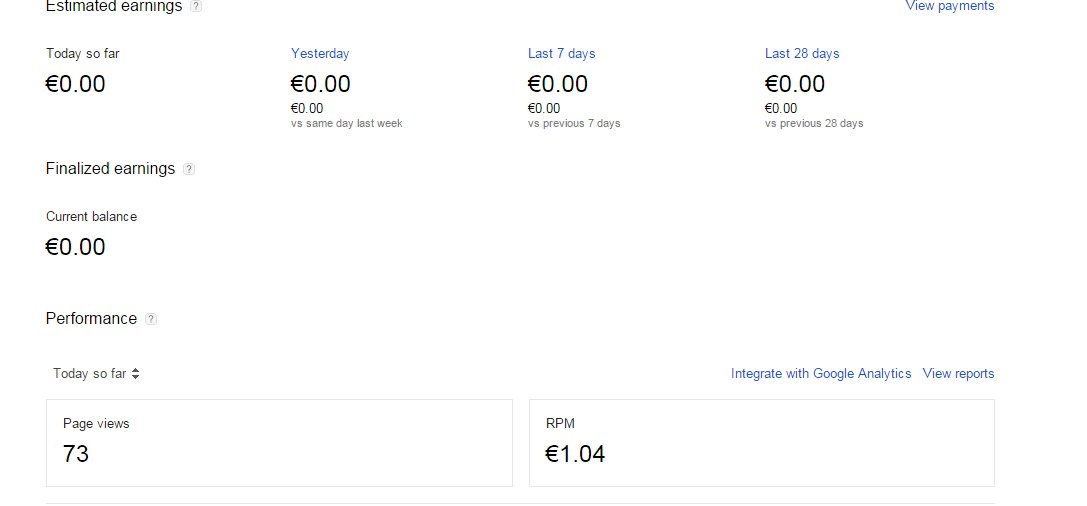Image resolution: width=1087 pixels, height=506 pixels.
Task: Click the RPM value €1.04
Action: pyautogui.click(x=575, y=454)
